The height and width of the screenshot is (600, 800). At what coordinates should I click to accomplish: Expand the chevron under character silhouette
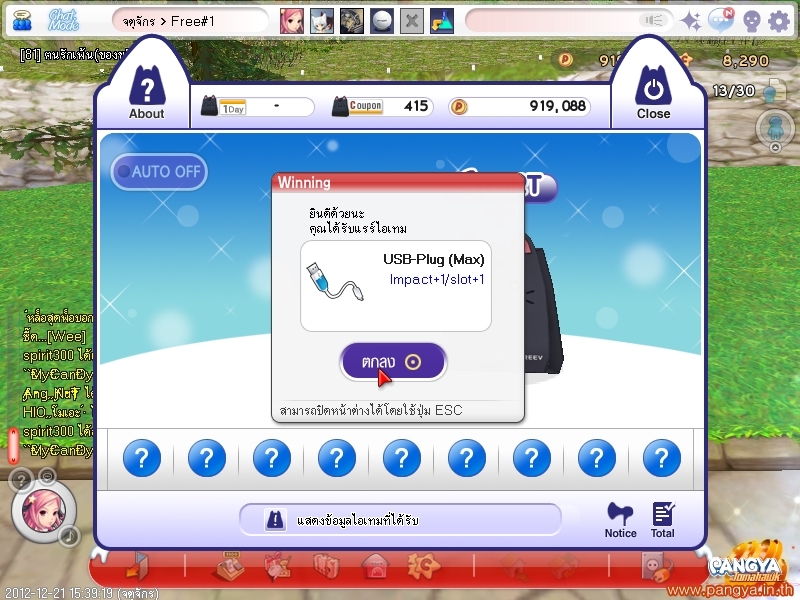click(x=775, y=147)
